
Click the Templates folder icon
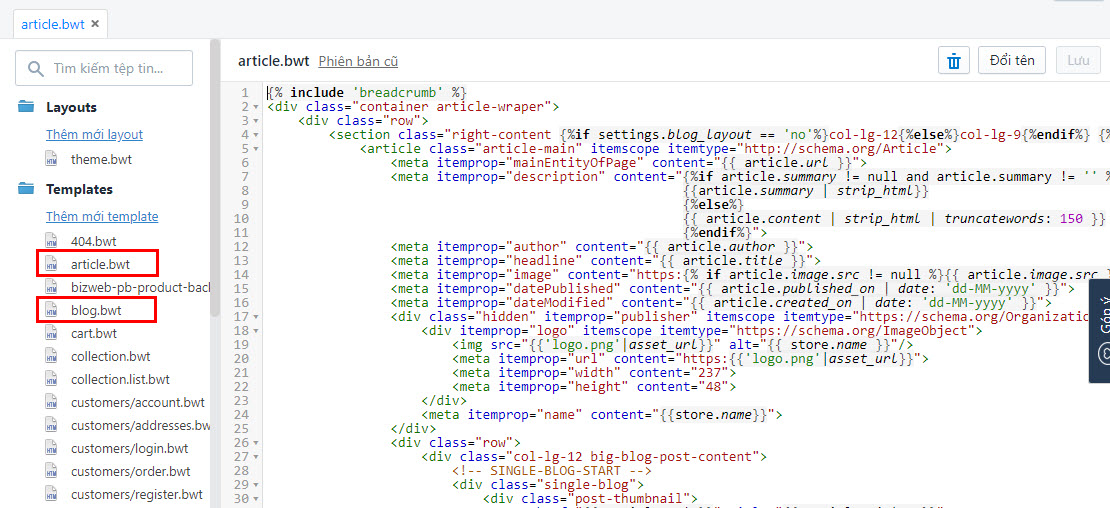(26, 189)
